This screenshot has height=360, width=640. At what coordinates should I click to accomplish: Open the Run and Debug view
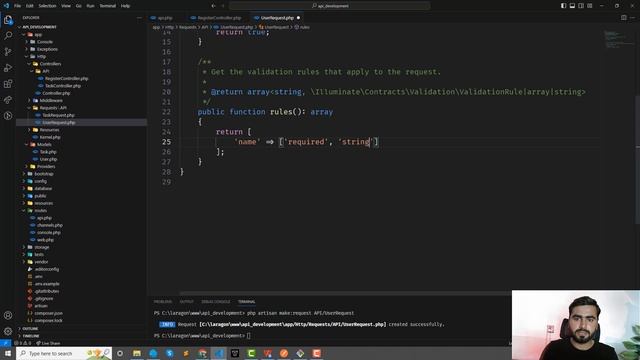click(8, 68)
